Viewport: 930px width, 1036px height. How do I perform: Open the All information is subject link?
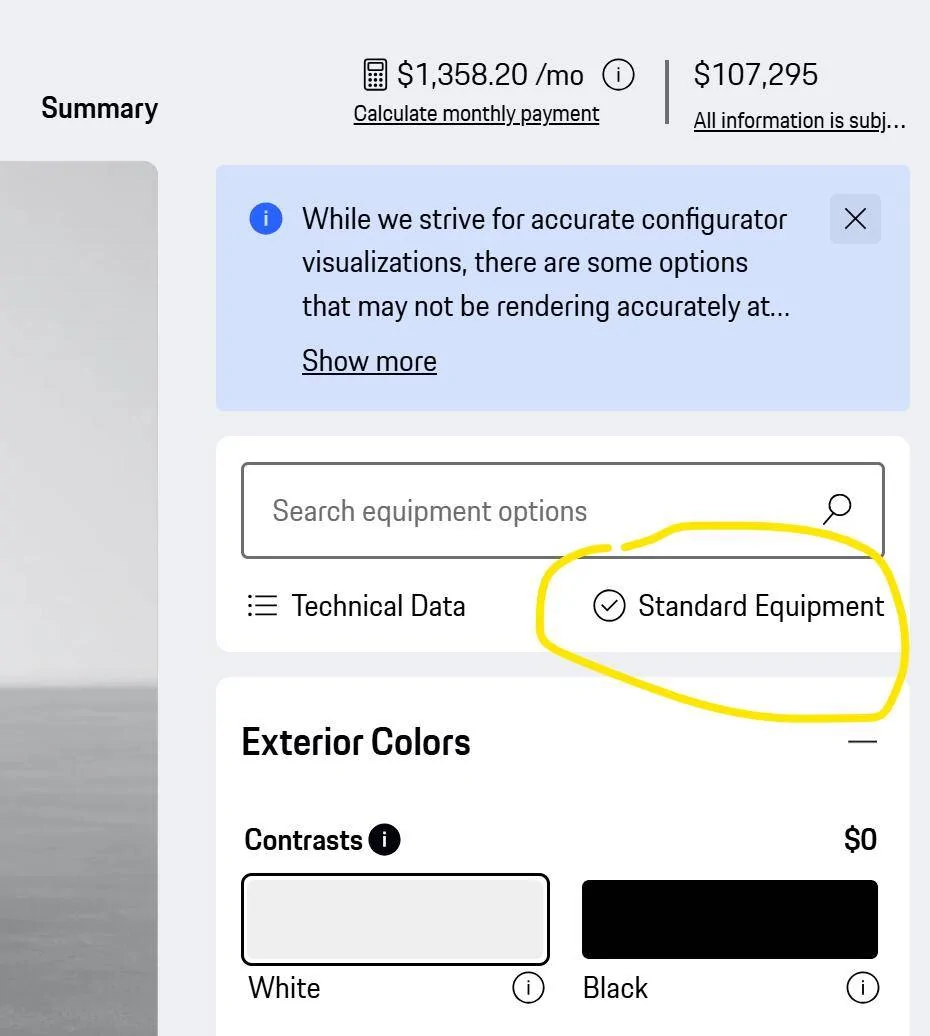[799, 121]
